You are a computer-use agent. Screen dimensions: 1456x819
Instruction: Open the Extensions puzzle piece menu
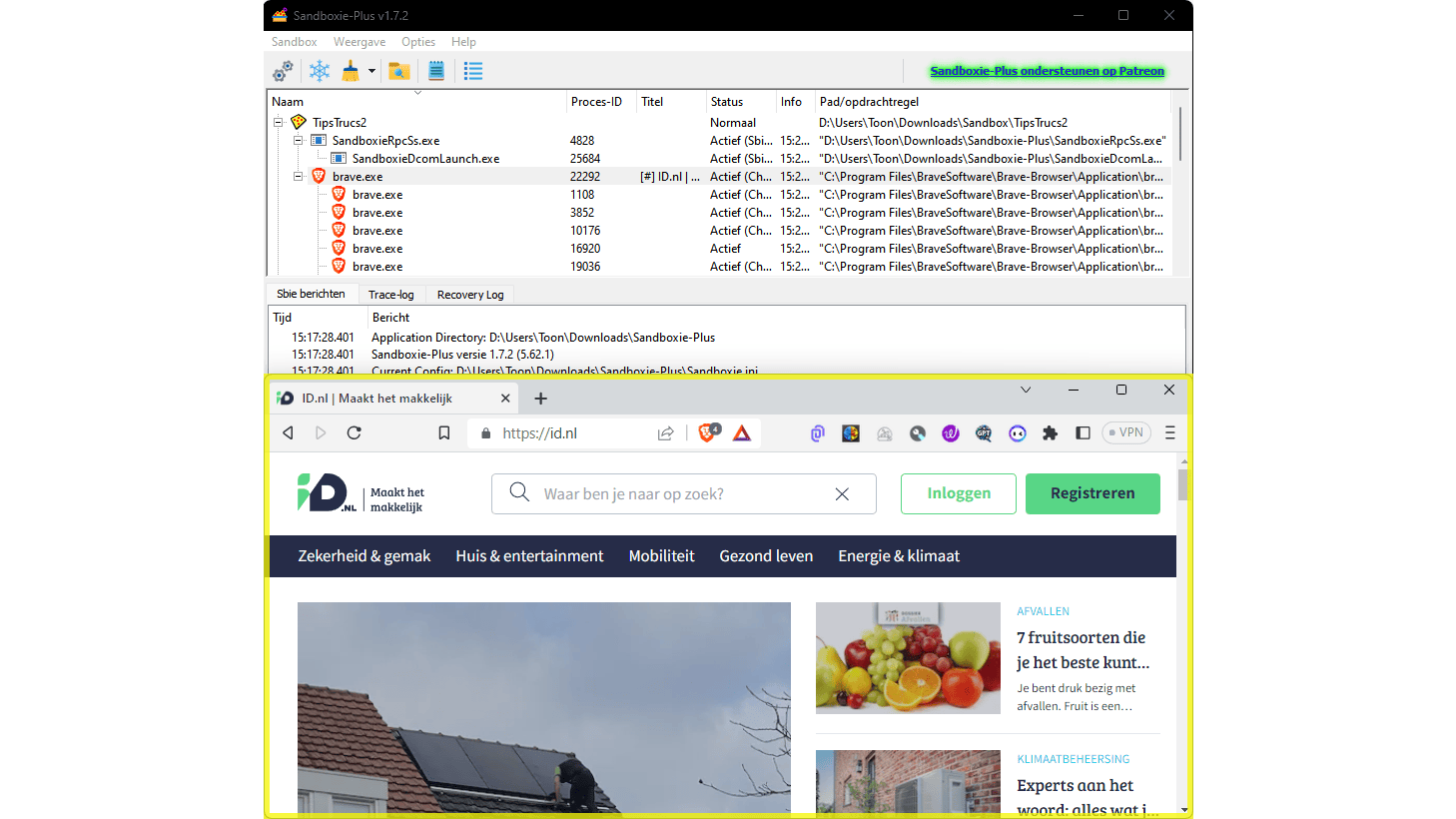(1050, 433)
